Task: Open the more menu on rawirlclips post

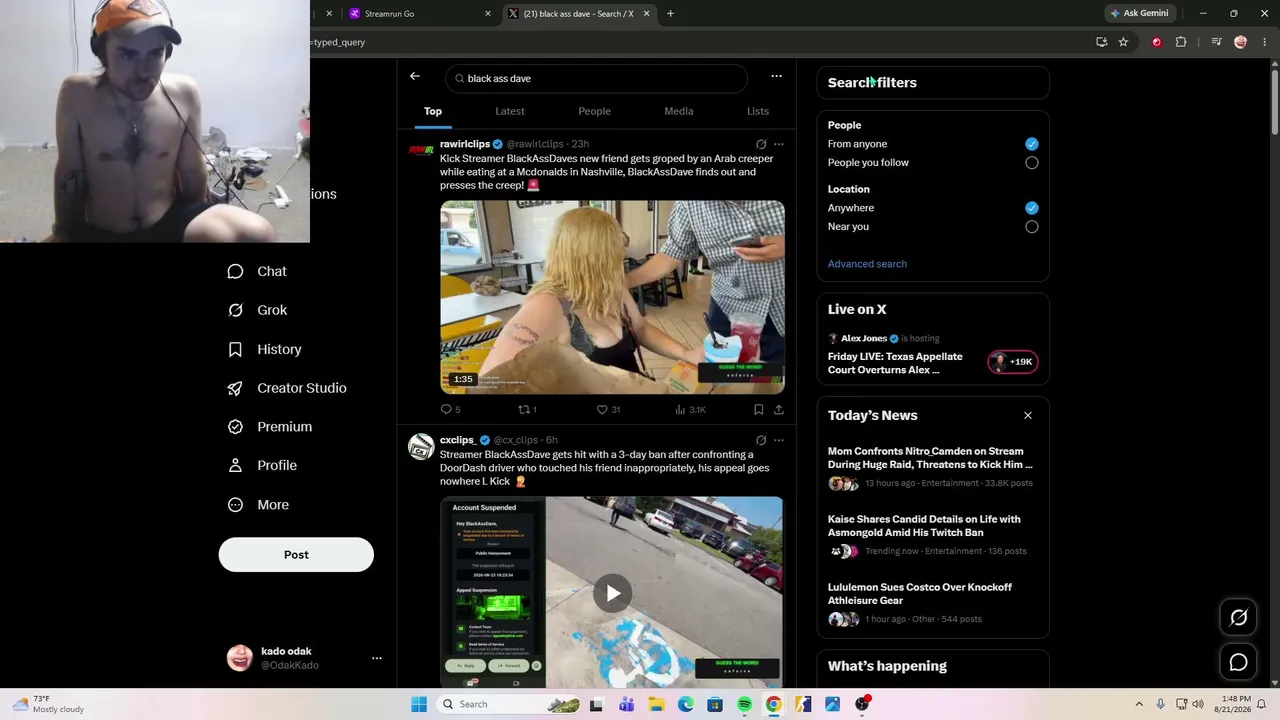Action: click(x=779, y=144)
